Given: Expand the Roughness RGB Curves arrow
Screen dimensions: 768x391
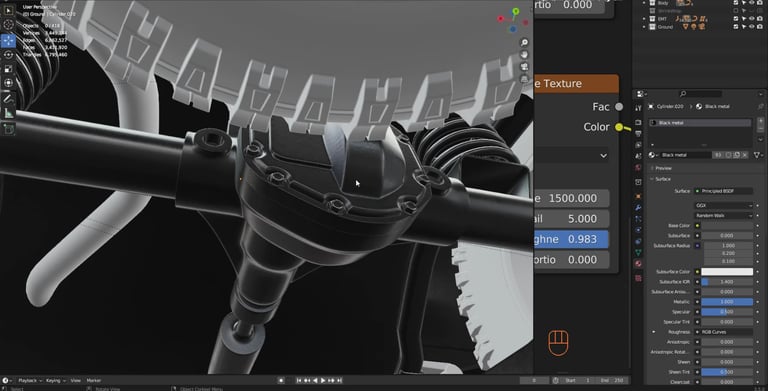Looking at the screenshot, I should tap(653, 332).
